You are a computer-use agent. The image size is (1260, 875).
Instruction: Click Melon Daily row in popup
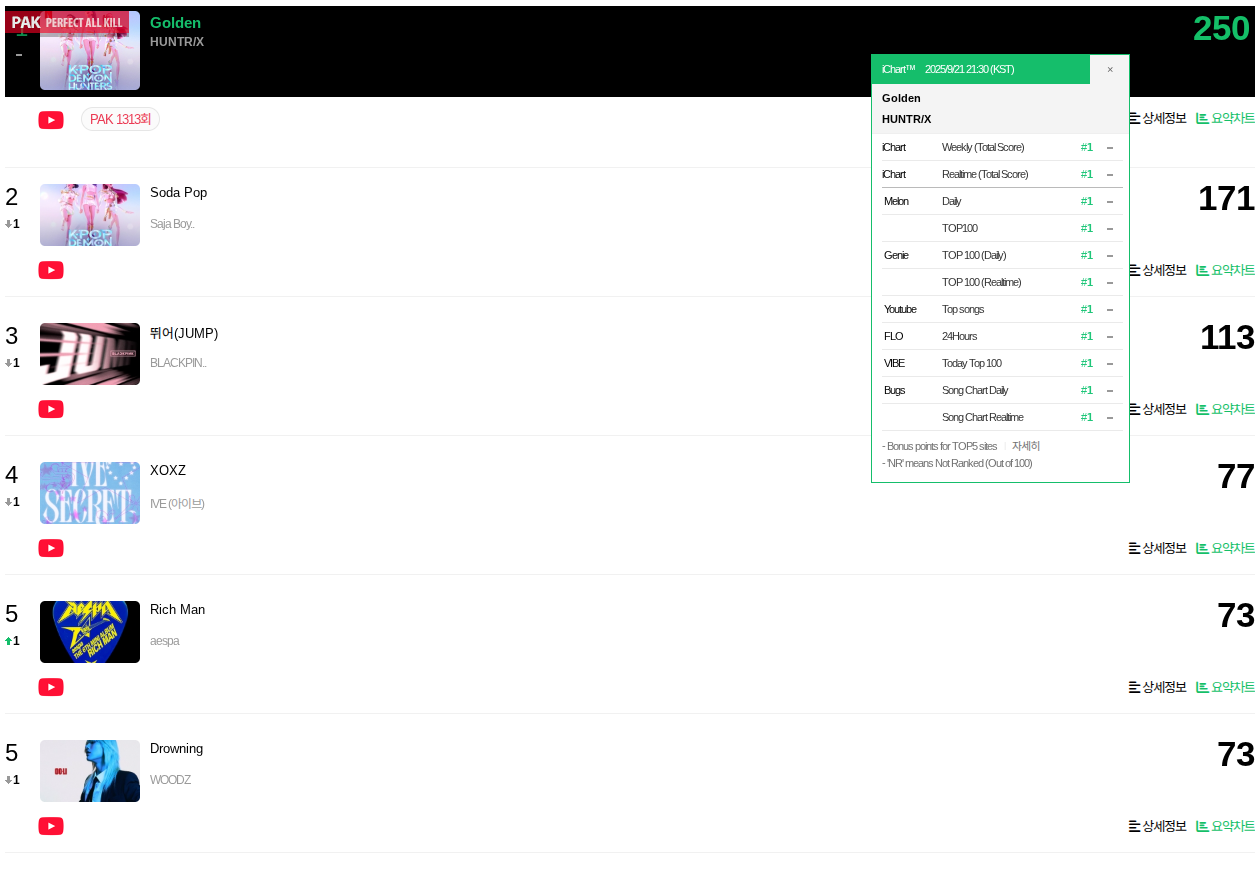point(1002,201)
